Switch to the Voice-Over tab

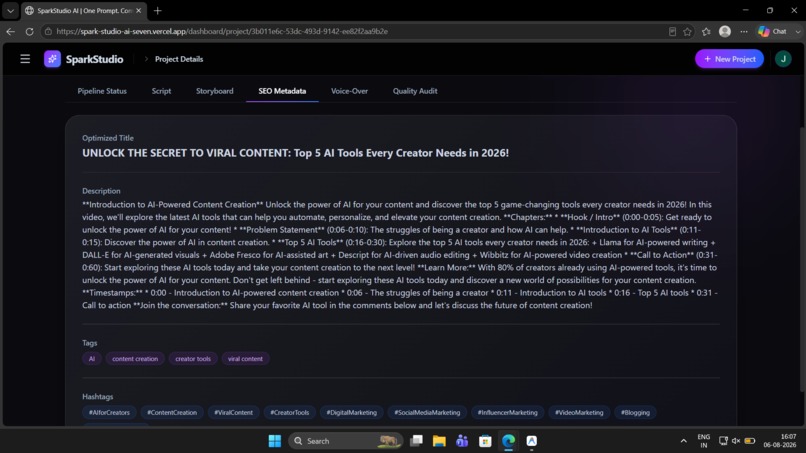pyautogui.click(x=349, y=91)
